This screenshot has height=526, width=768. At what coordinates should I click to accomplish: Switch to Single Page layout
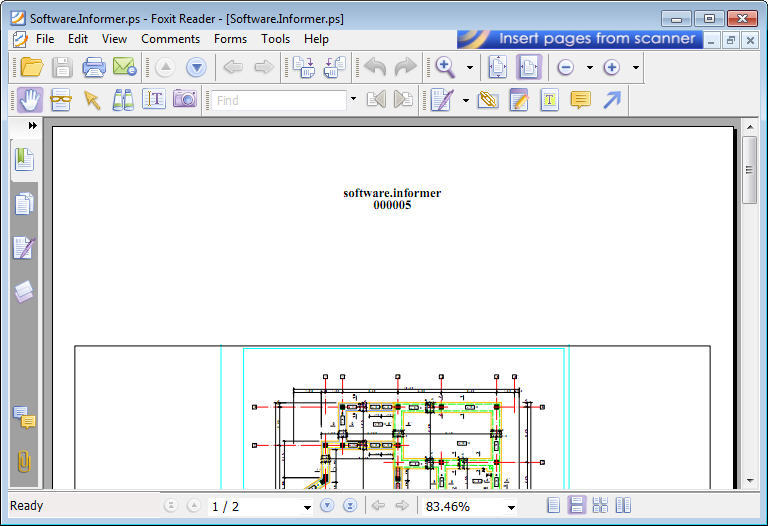(x=554, y=506)
